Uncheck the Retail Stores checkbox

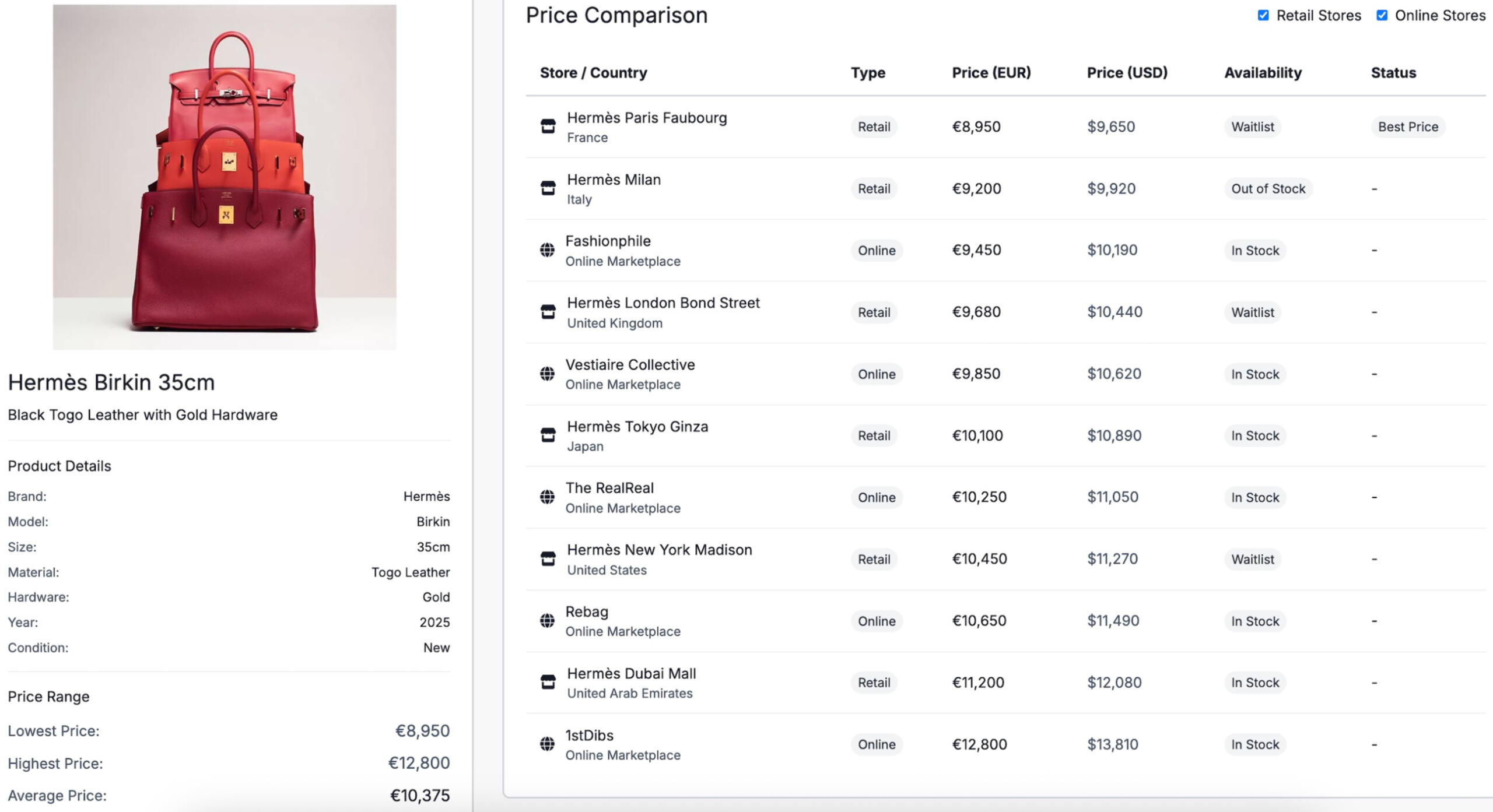pos(1263,16)
